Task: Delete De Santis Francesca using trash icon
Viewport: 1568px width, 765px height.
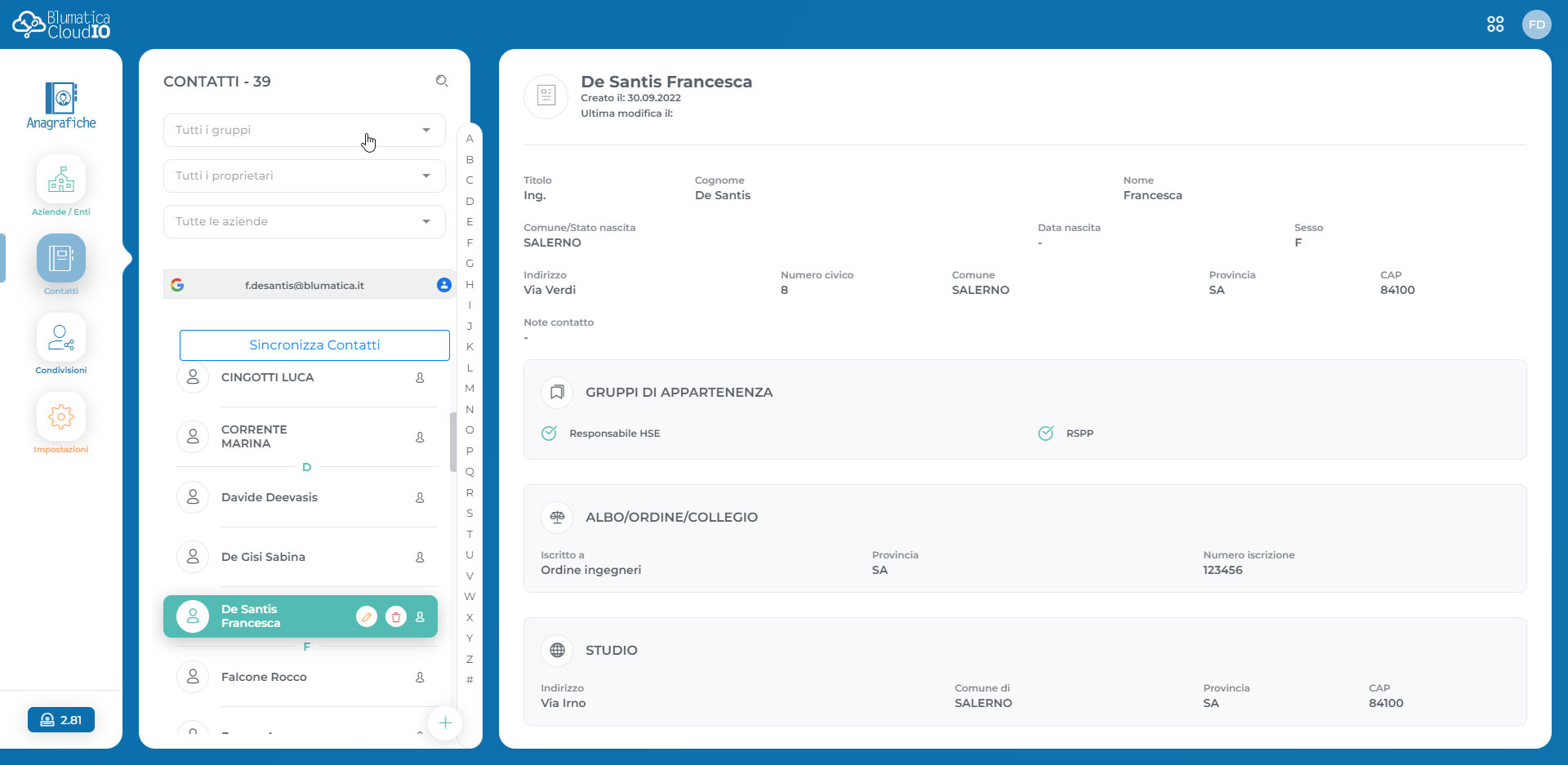Action: (x=396, y=617)
